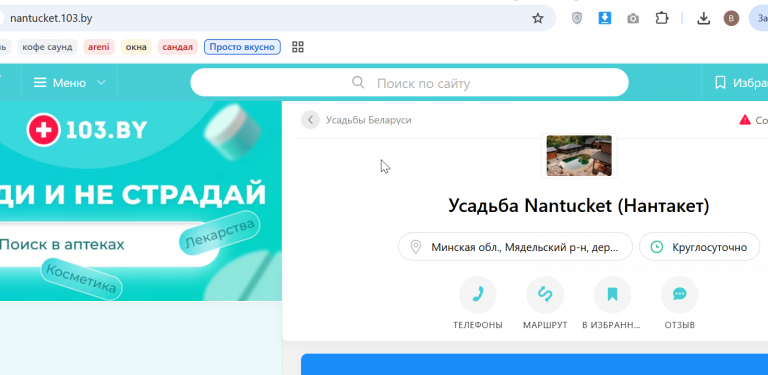
Task: Open the 'сандал' bookmark
Action: tap(177, 47)
